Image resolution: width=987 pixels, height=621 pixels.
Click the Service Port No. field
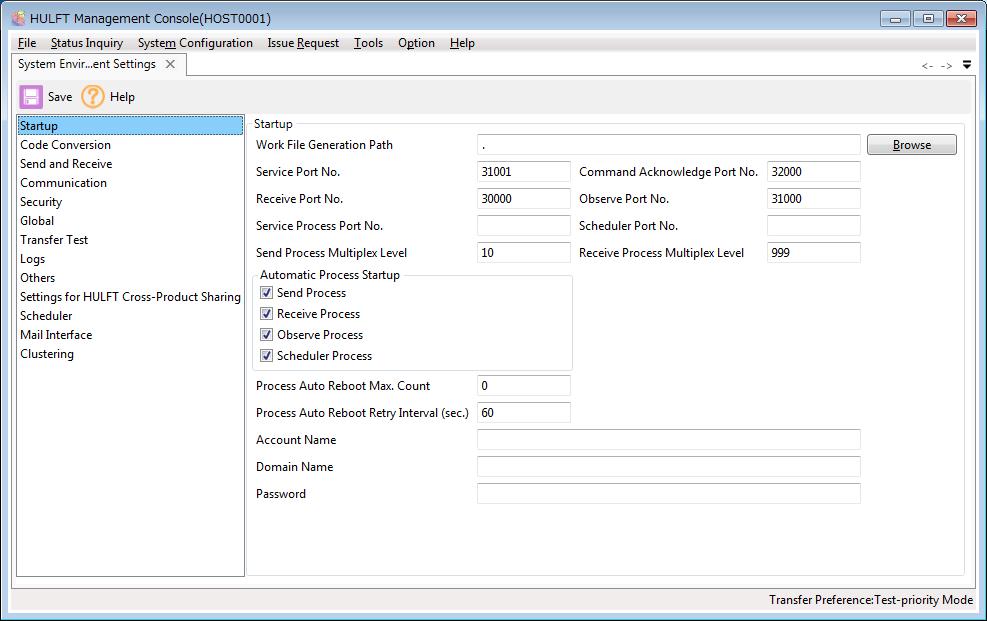click(x=524, y=172)
